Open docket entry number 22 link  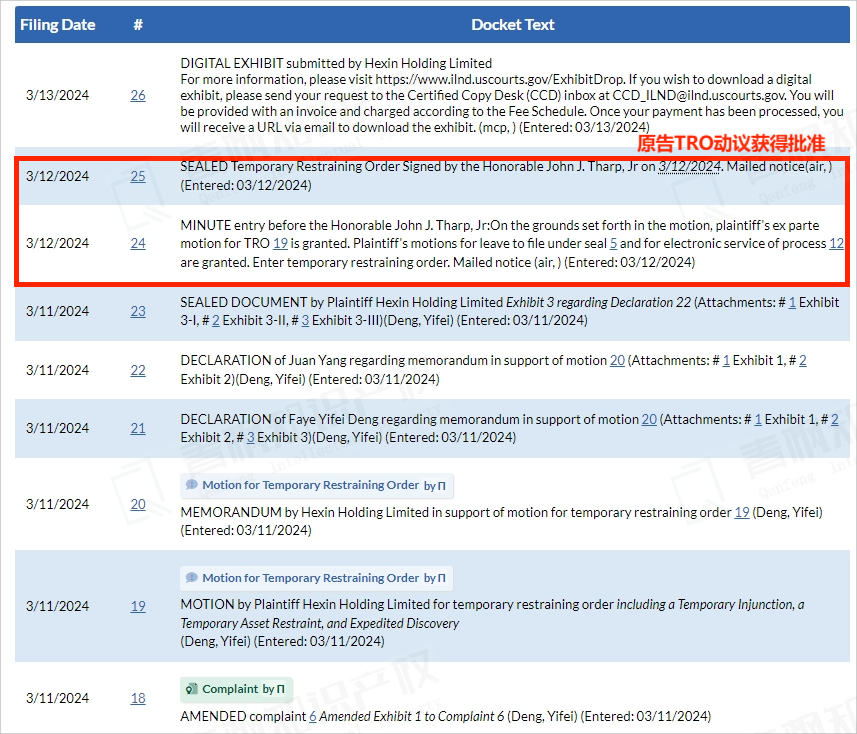point(138,371)
